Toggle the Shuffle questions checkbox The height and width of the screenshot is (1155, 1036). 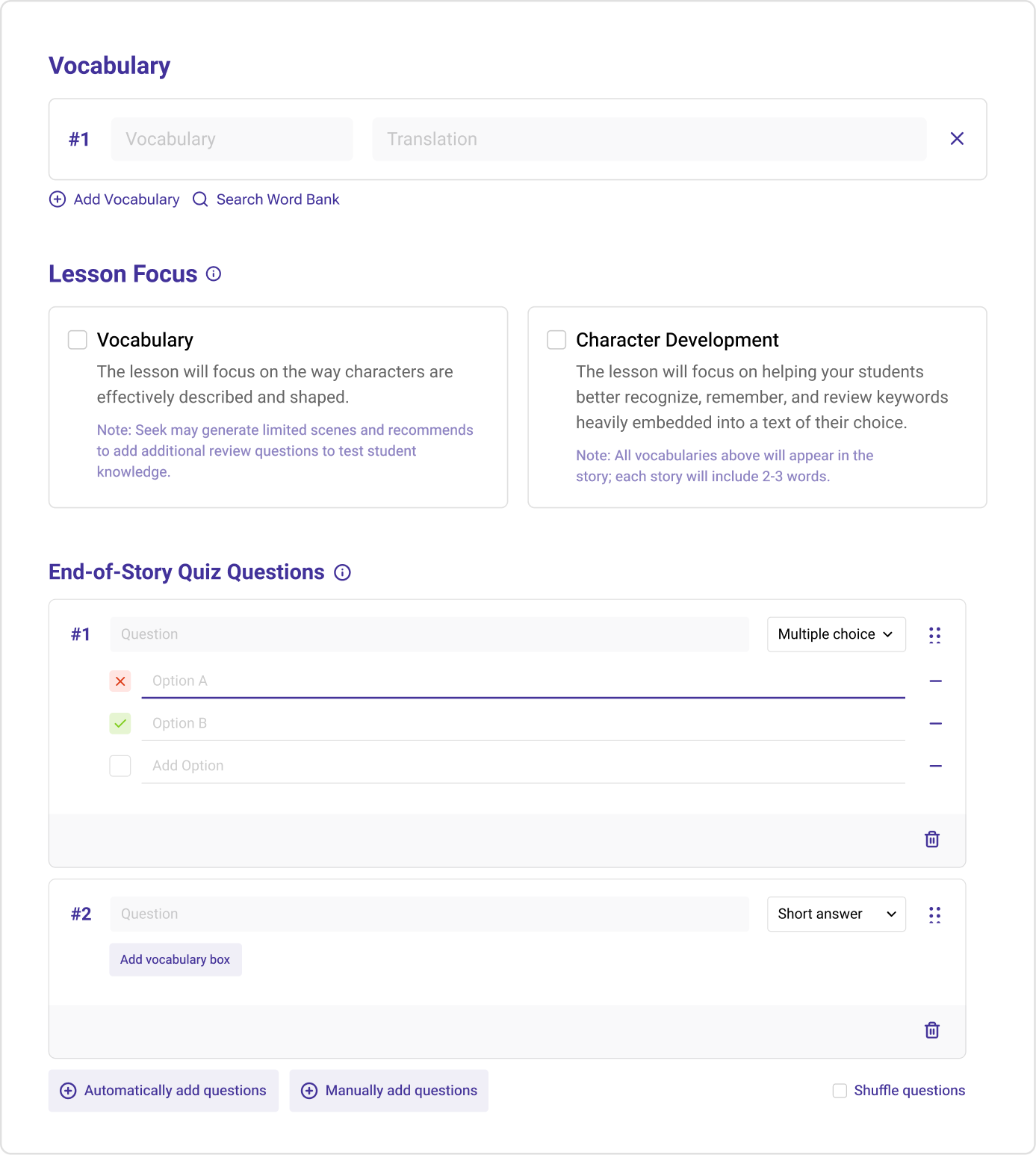coord(840,1091)
